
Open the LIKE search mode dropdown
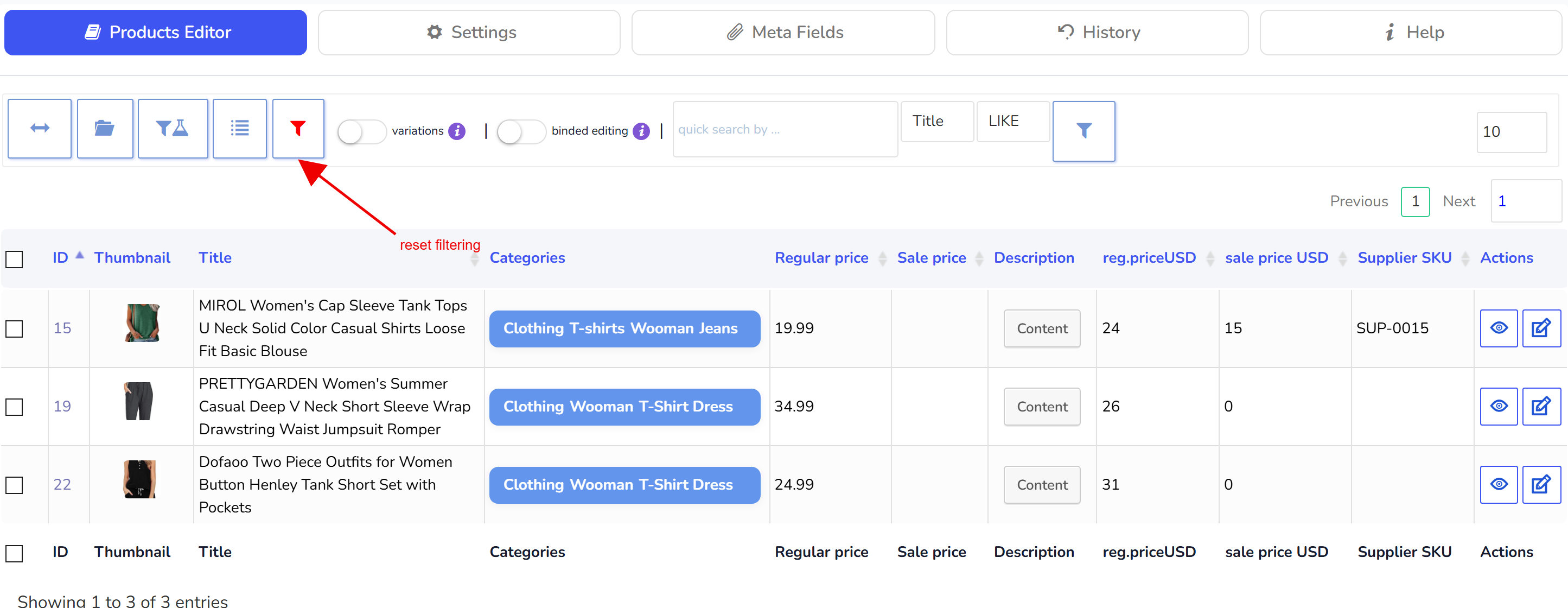[x=1013, y=121]
